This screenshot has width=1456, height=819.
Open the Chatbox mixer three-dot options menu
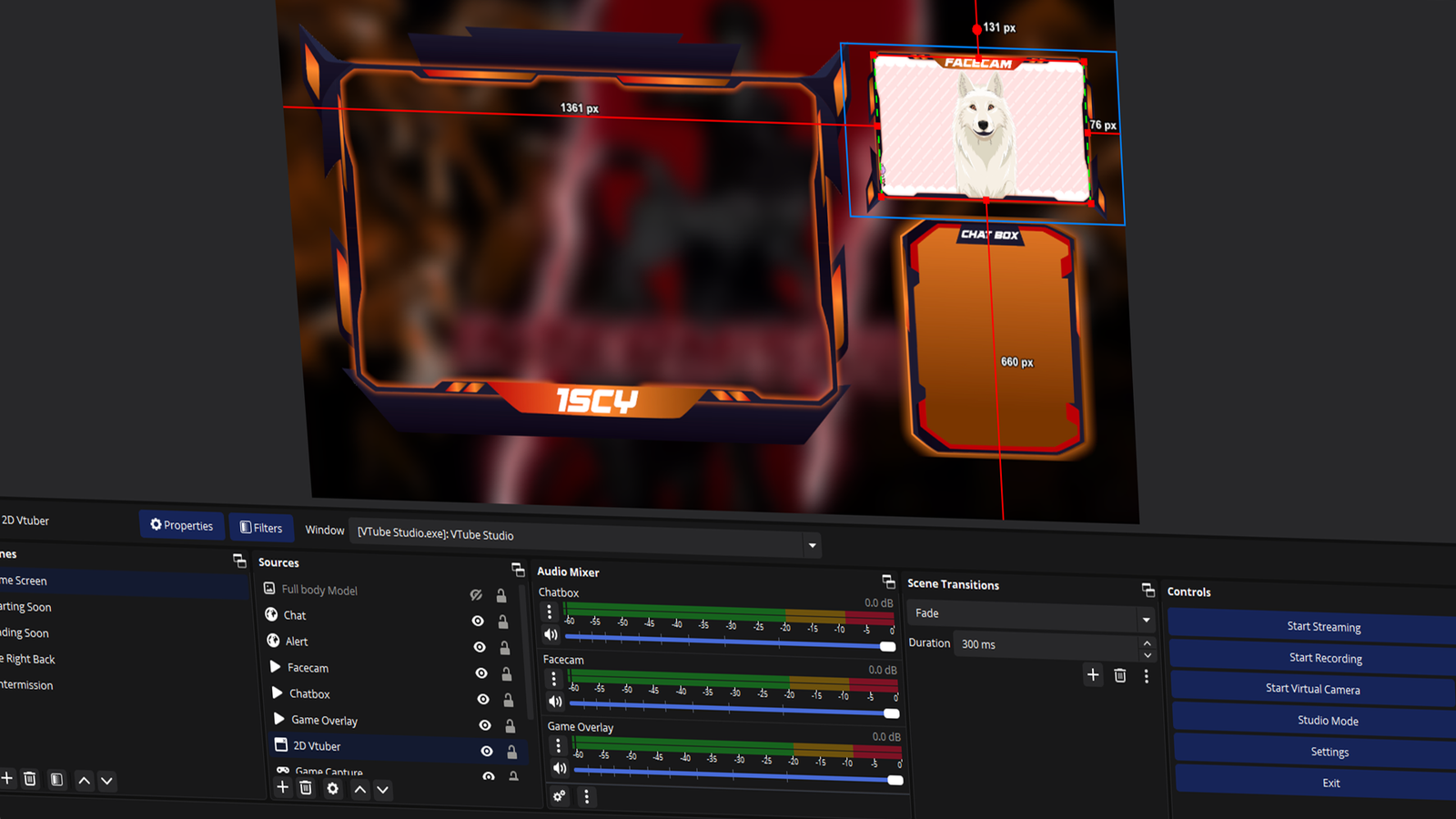click(550, 611)
